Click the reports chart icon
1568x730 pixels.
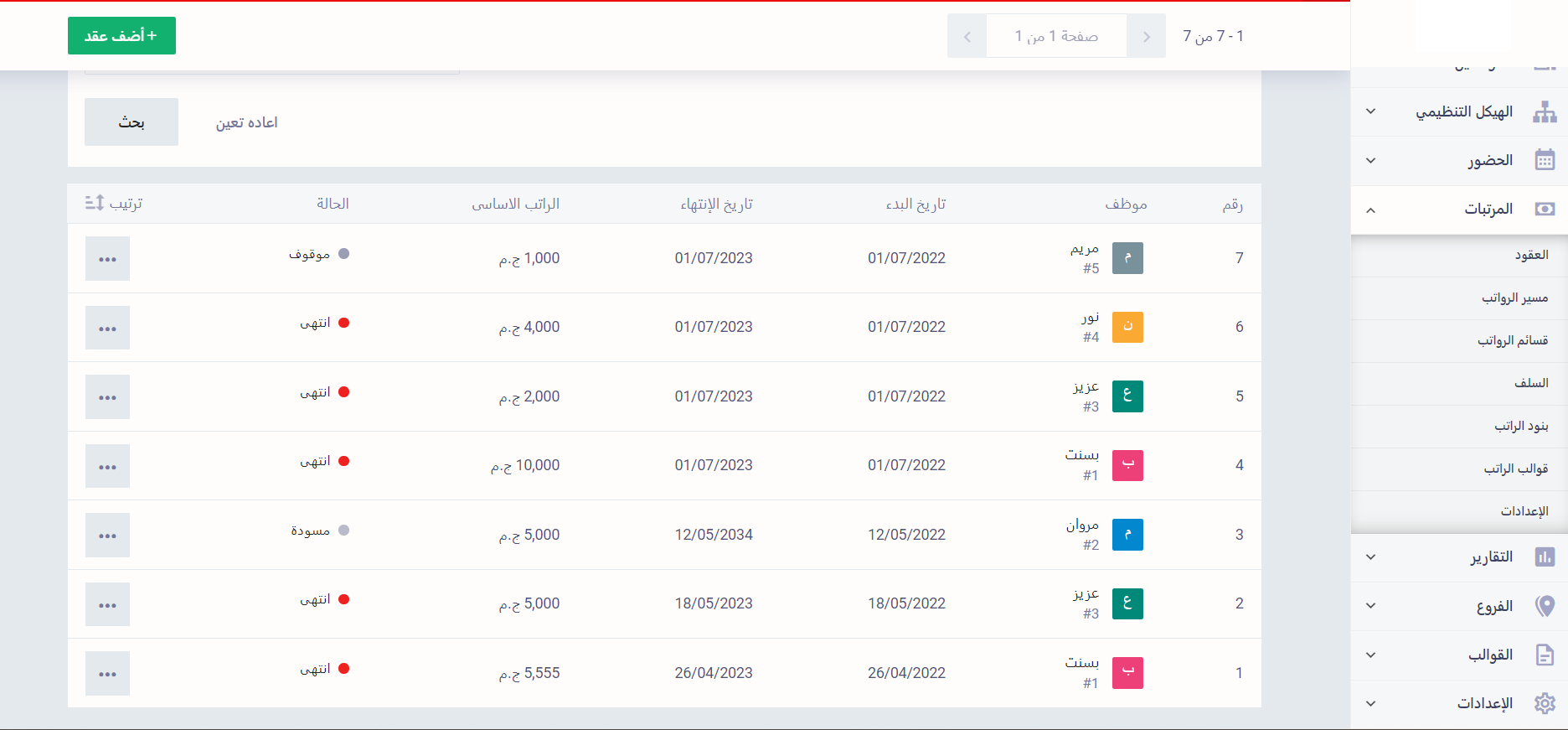click(x=1545, y=557)
